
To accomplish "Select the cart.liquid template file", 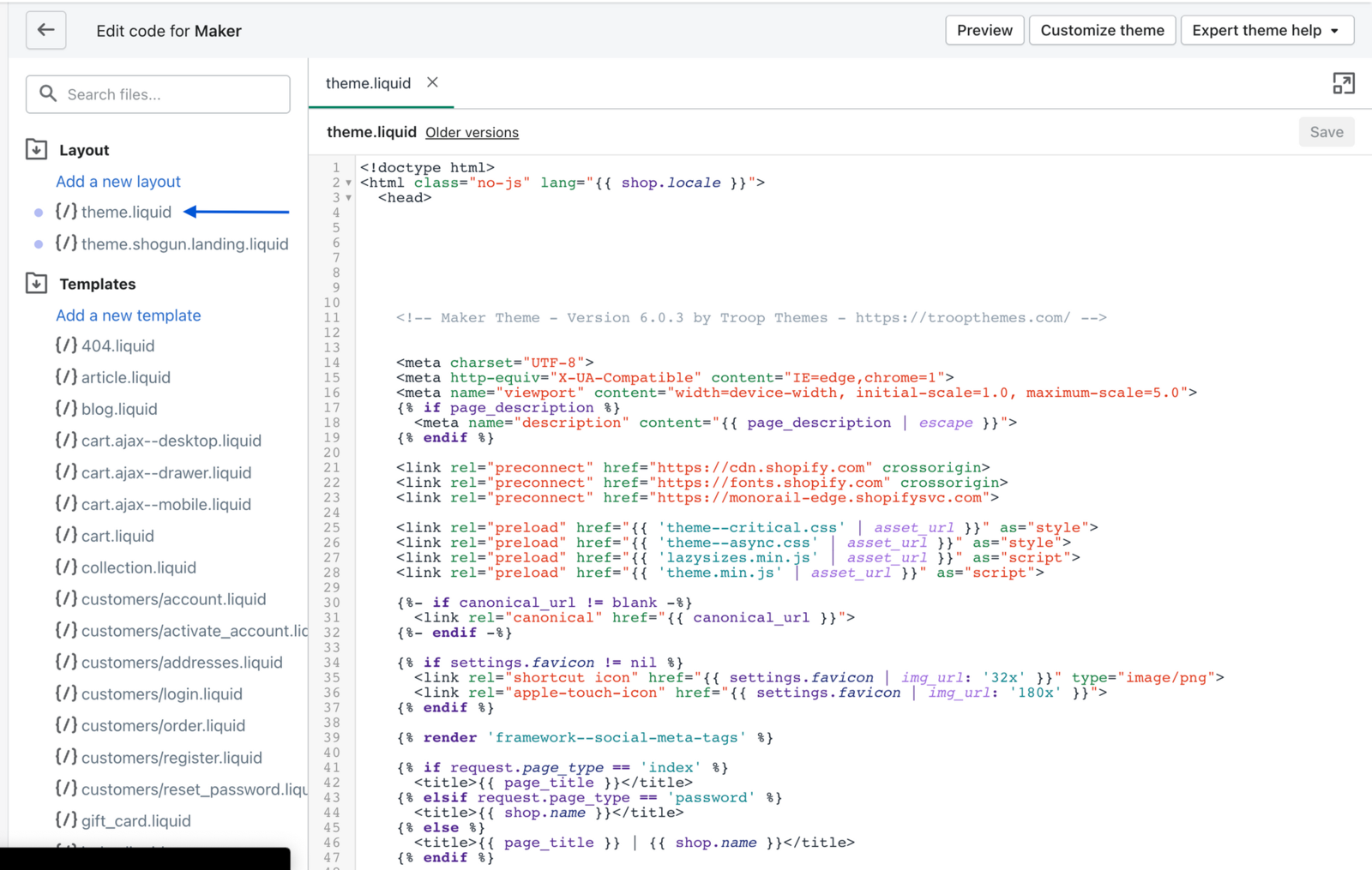I will [117, 536].
